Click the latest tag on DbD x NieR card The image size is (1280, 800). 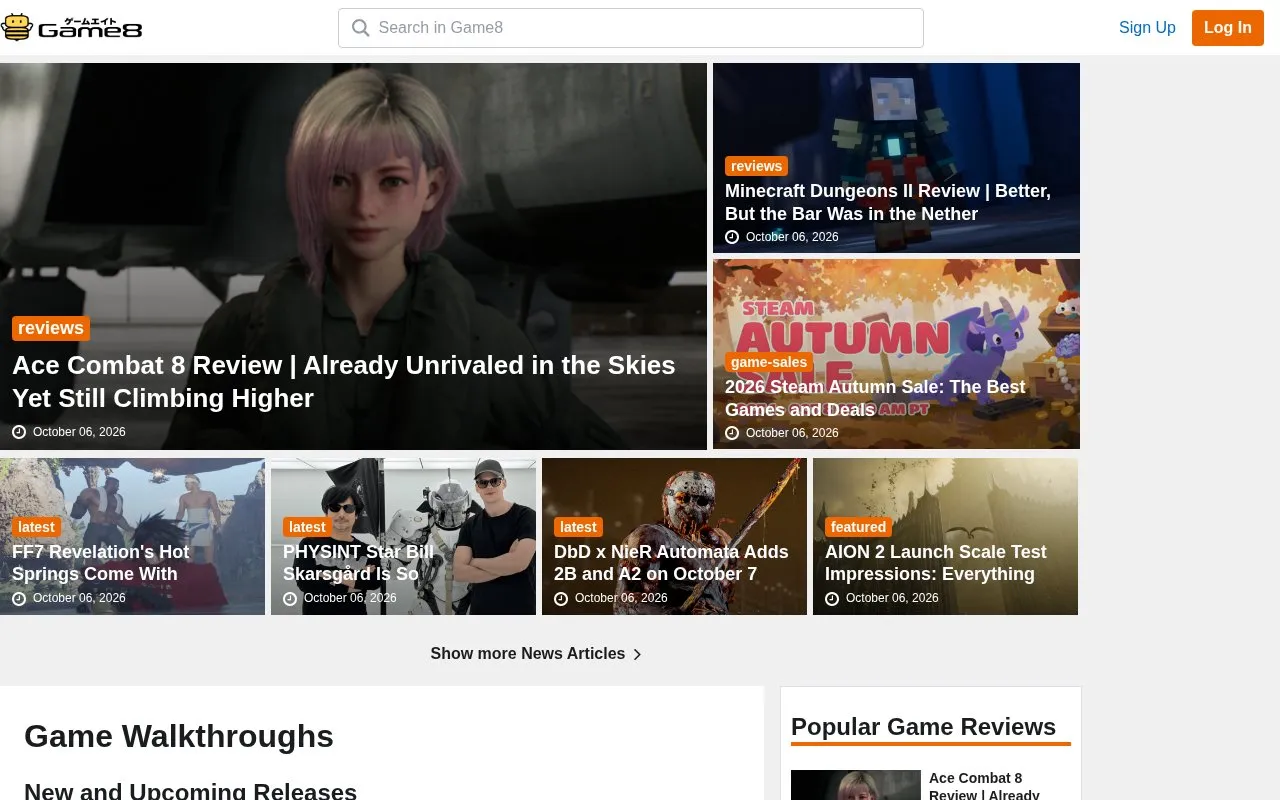pyautogui.click(x=578, y=527)
